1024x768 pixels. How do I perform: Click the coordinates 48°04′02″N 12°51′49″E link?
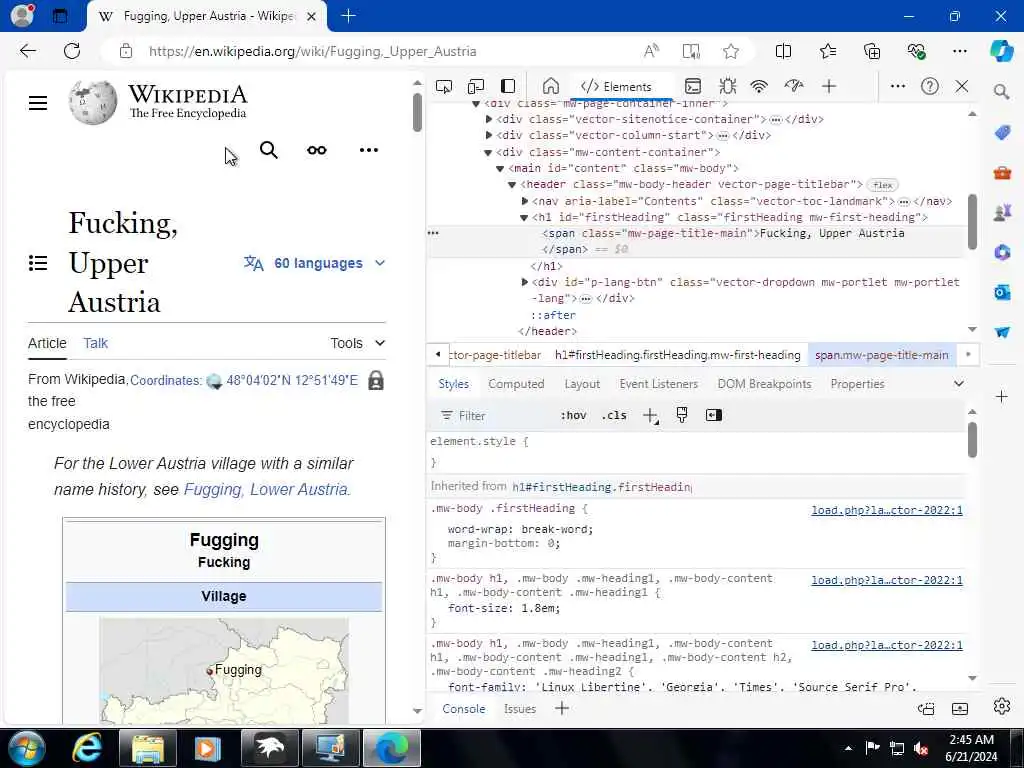click(x=292, y=380)
